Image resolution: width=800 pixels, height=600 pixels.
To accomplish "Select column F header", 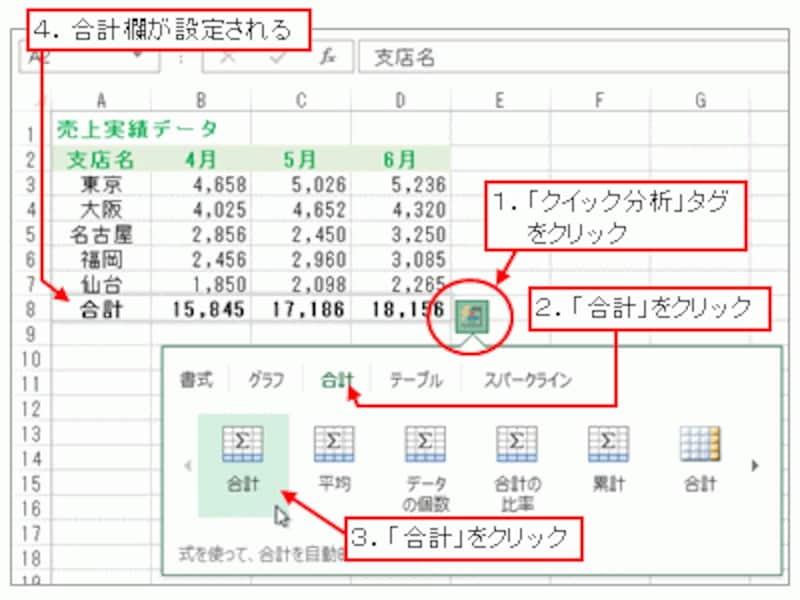I will [600, 101].
